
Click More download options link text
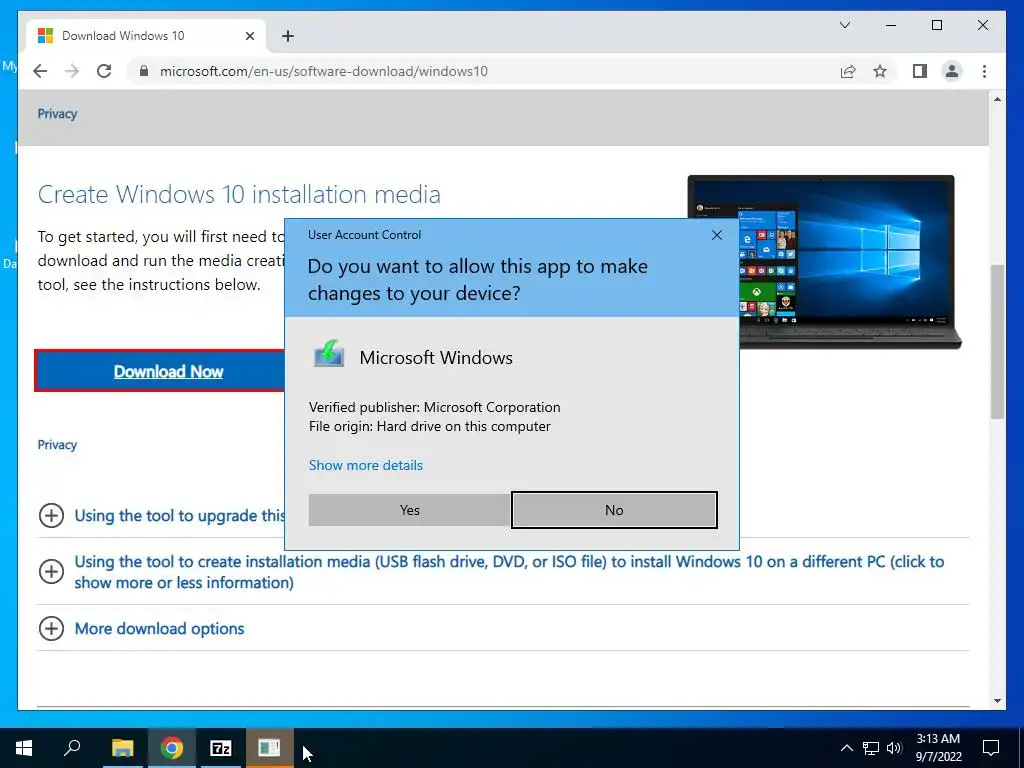click(x=159, y=628)
